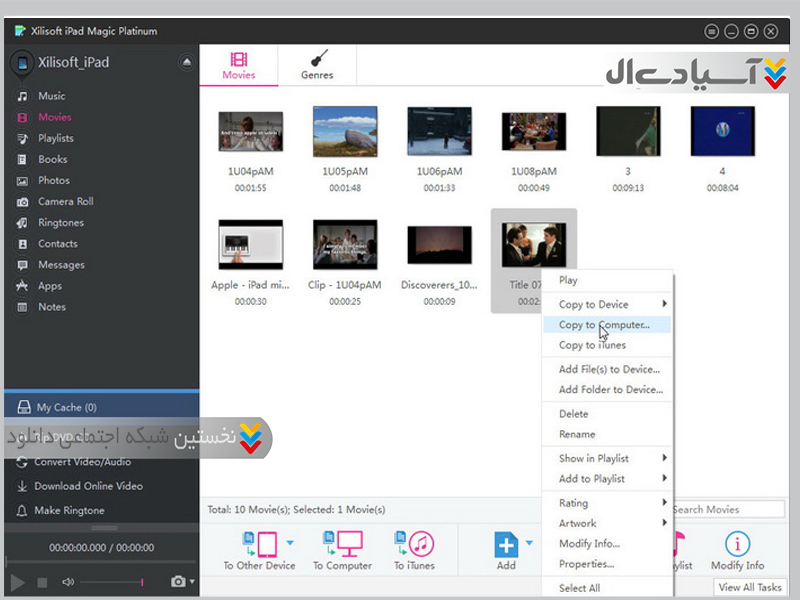Click the Make Ringtone bell icon

(22, 511)
